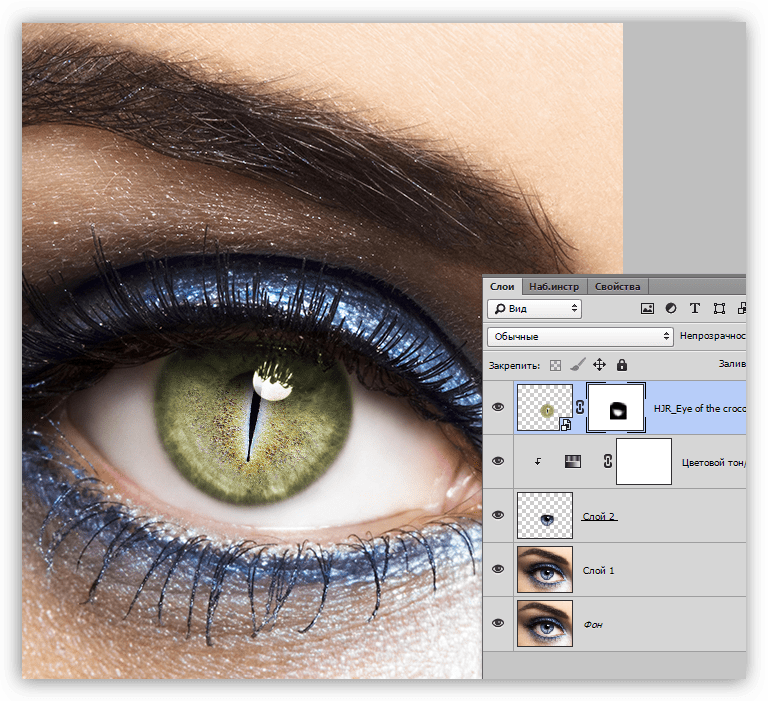This screenshot has height=701, width=768.
Task: Hide the Слой 2 layer
Action: 498,515
